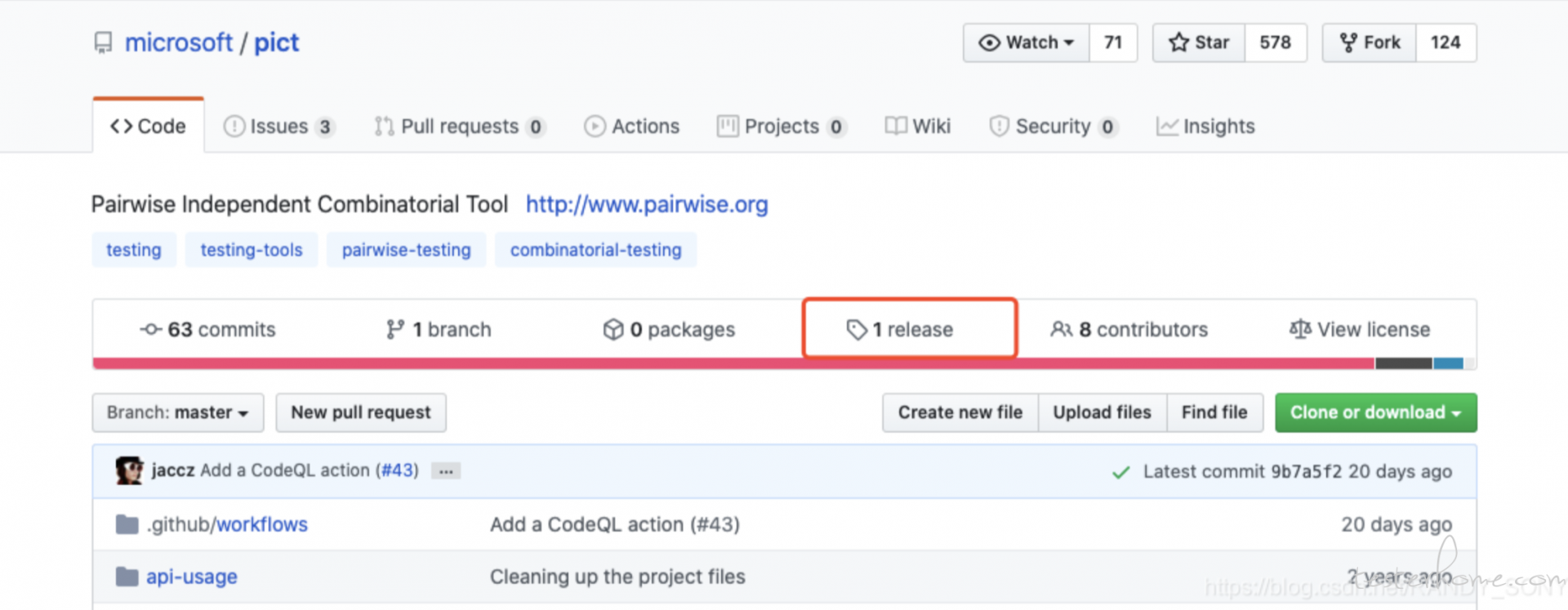
Task: Open pull request #43 link in commit header
Action: coord(398,470)
